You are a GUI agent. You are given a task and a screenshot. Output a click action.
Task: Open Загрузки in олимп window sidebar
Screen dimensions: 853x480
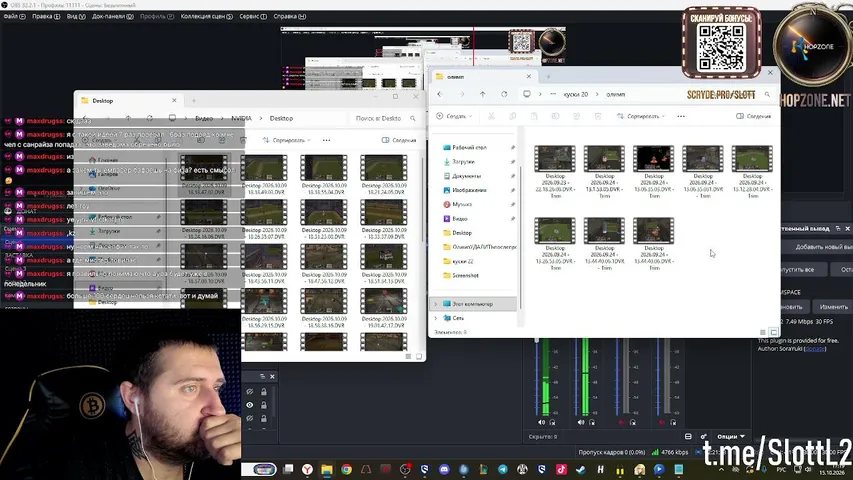pos(463,162)
